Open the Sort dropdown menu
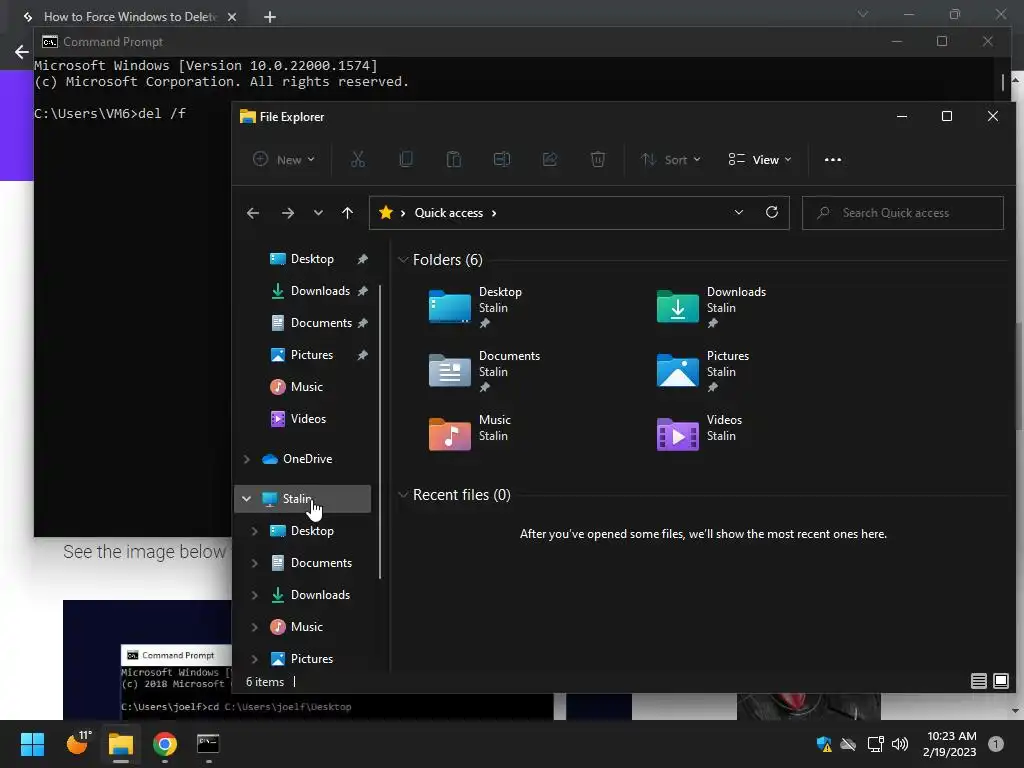1024x768 pixels. [670, 159]
